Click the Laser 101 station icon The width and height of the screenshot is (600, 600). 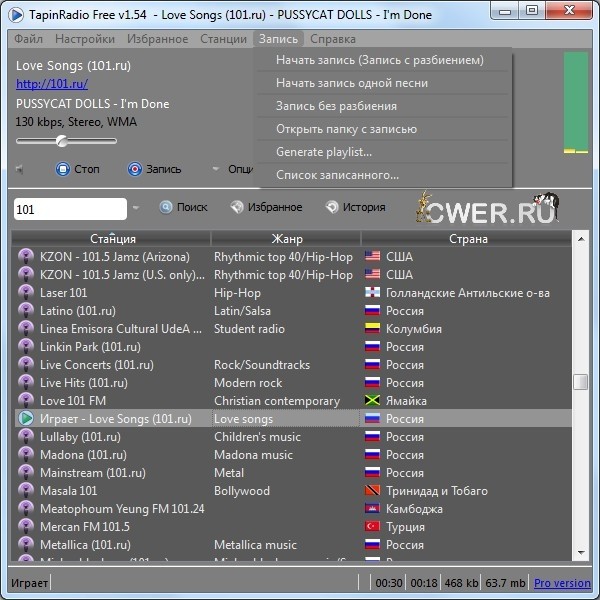click(27, 293)
